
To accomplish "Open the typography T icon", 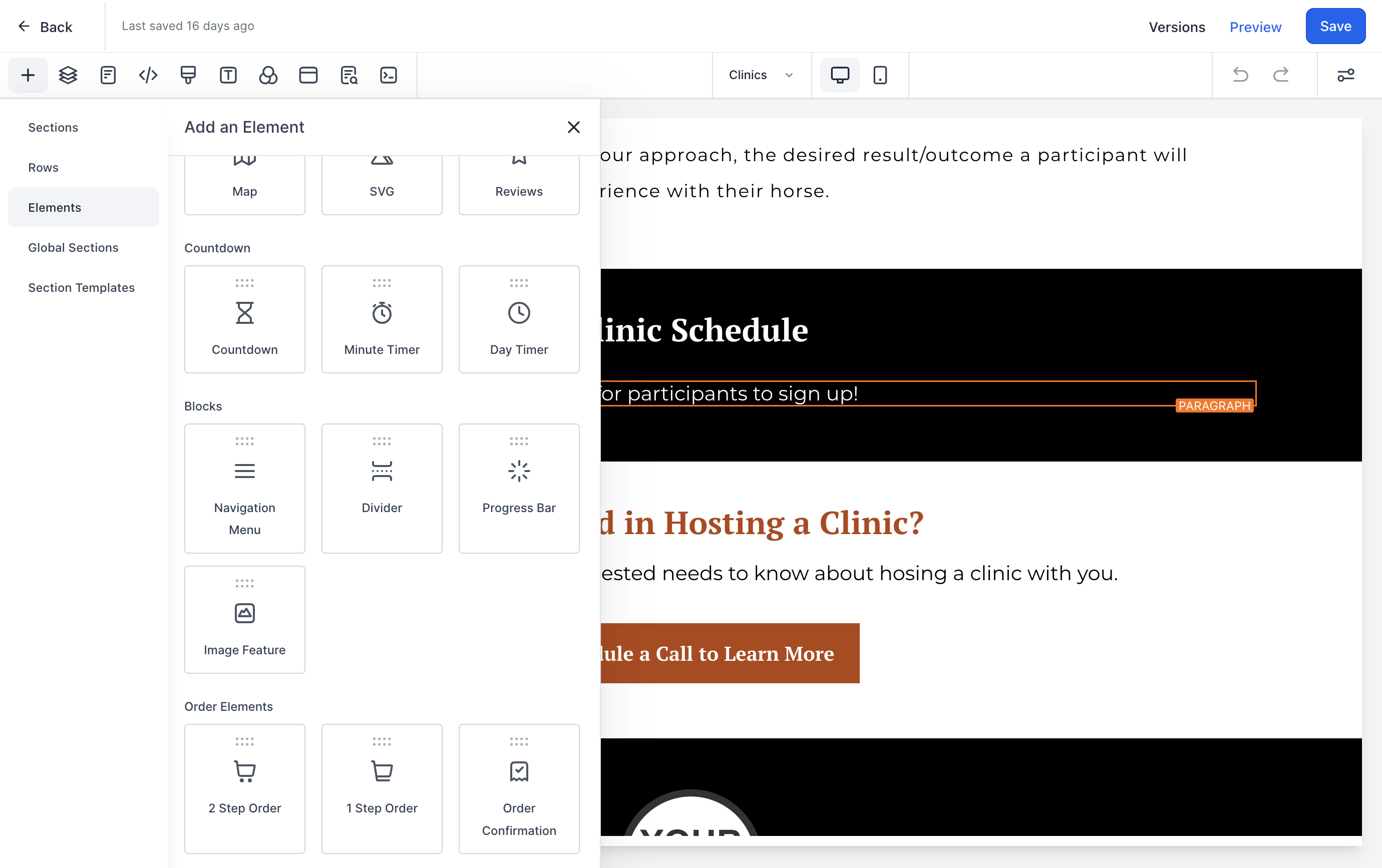I will (228, 75).
